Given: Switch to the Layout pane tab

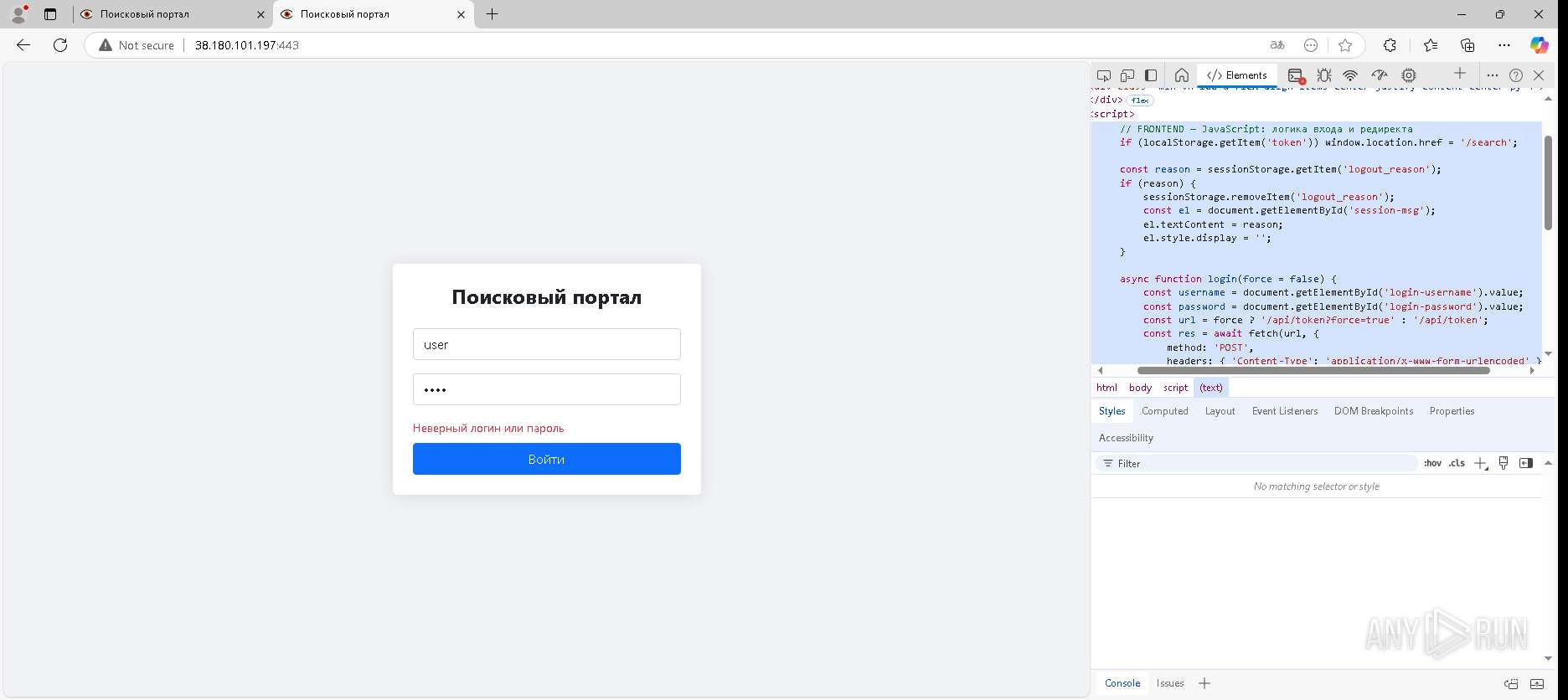Looking at the screenshot, I should point(1220,411).
